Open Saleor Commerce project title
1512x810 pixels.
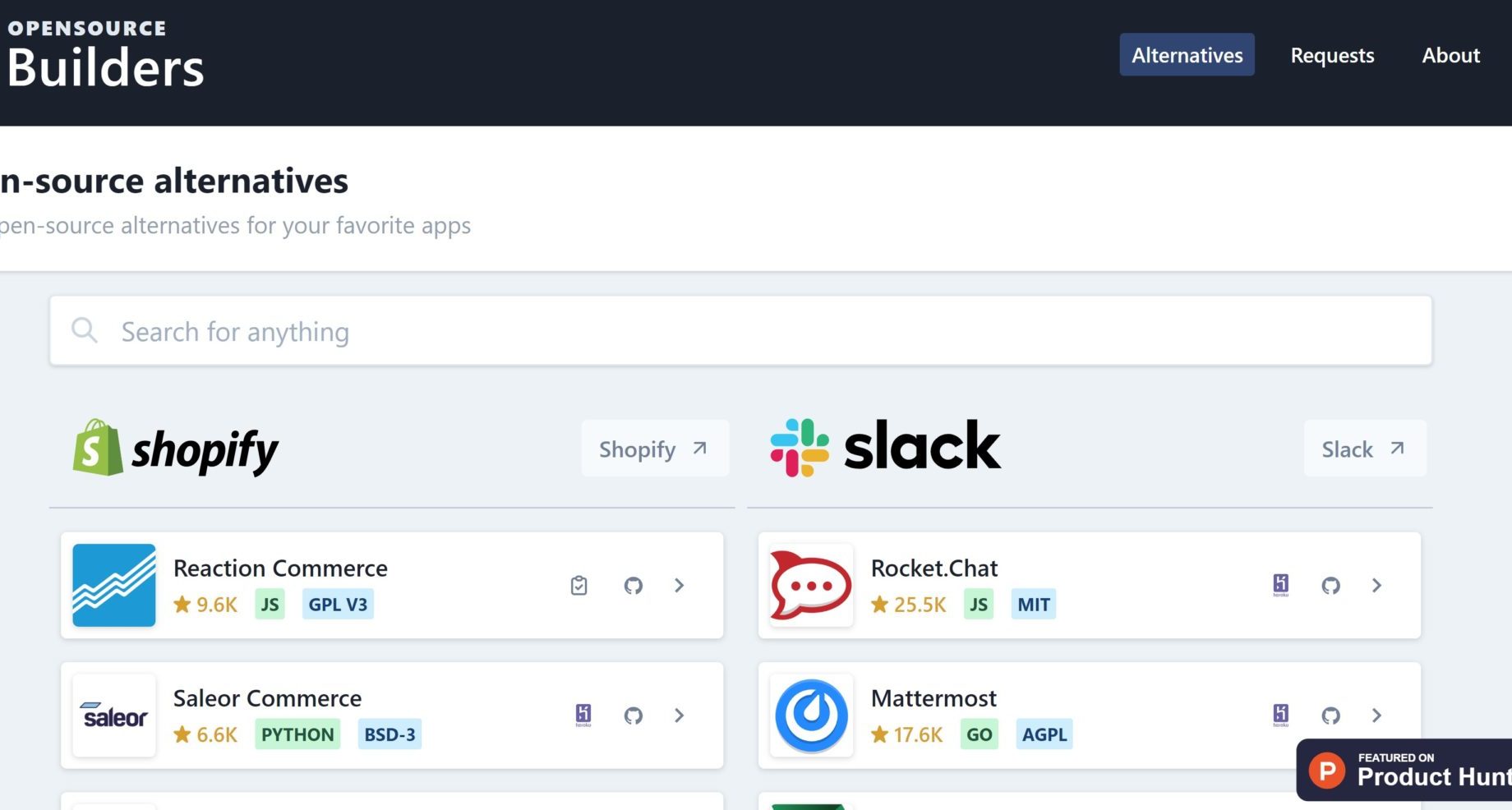(267, 698)
